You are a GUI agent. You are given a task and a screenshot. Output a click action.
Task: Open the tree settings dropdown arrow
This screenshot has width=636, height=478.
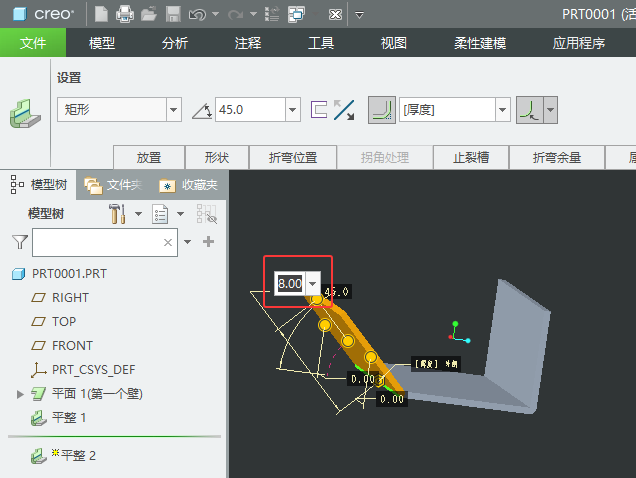coord(138,214)
